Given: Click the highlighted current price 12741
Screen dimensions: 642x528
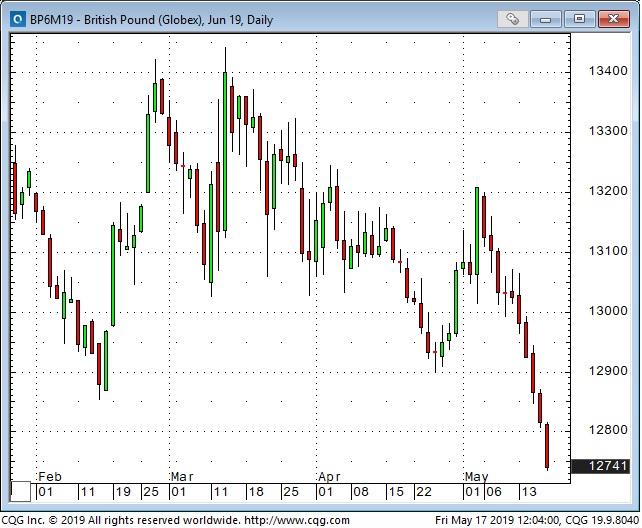Looking at the screenshot, I should point(601,465).
